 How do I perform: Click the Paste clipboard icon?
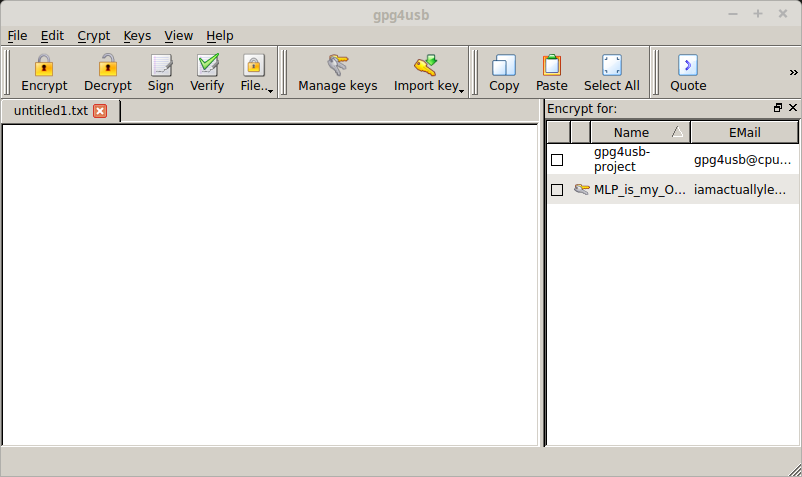pos(551,65)
